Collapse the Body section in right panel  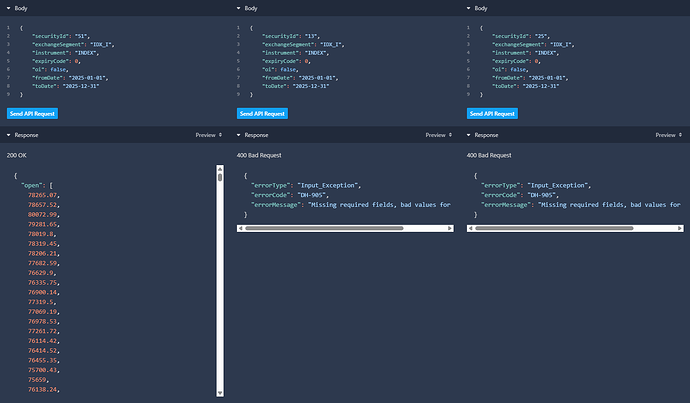click(469, 8)
